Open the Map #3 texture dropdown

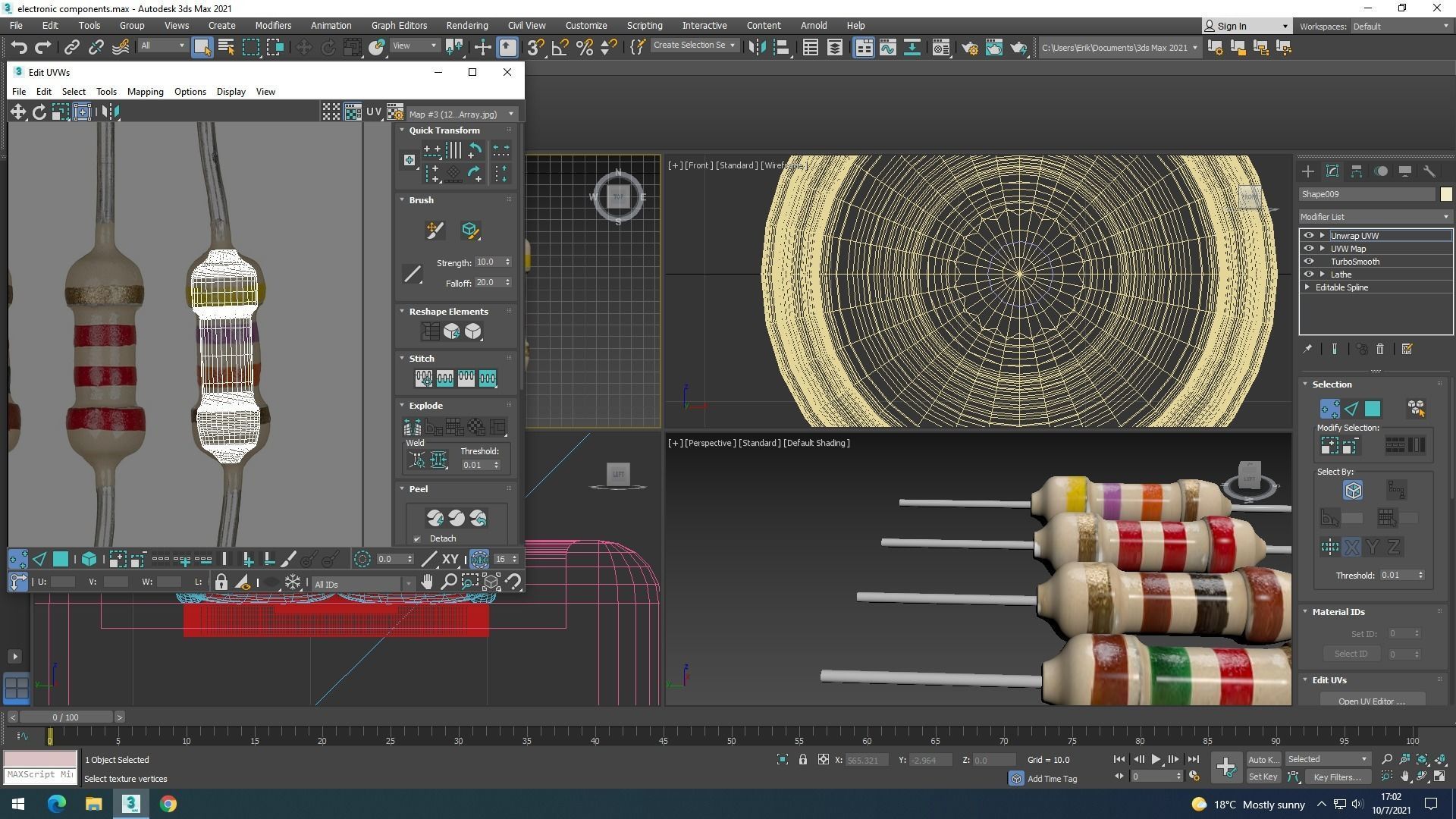(460, 114)
